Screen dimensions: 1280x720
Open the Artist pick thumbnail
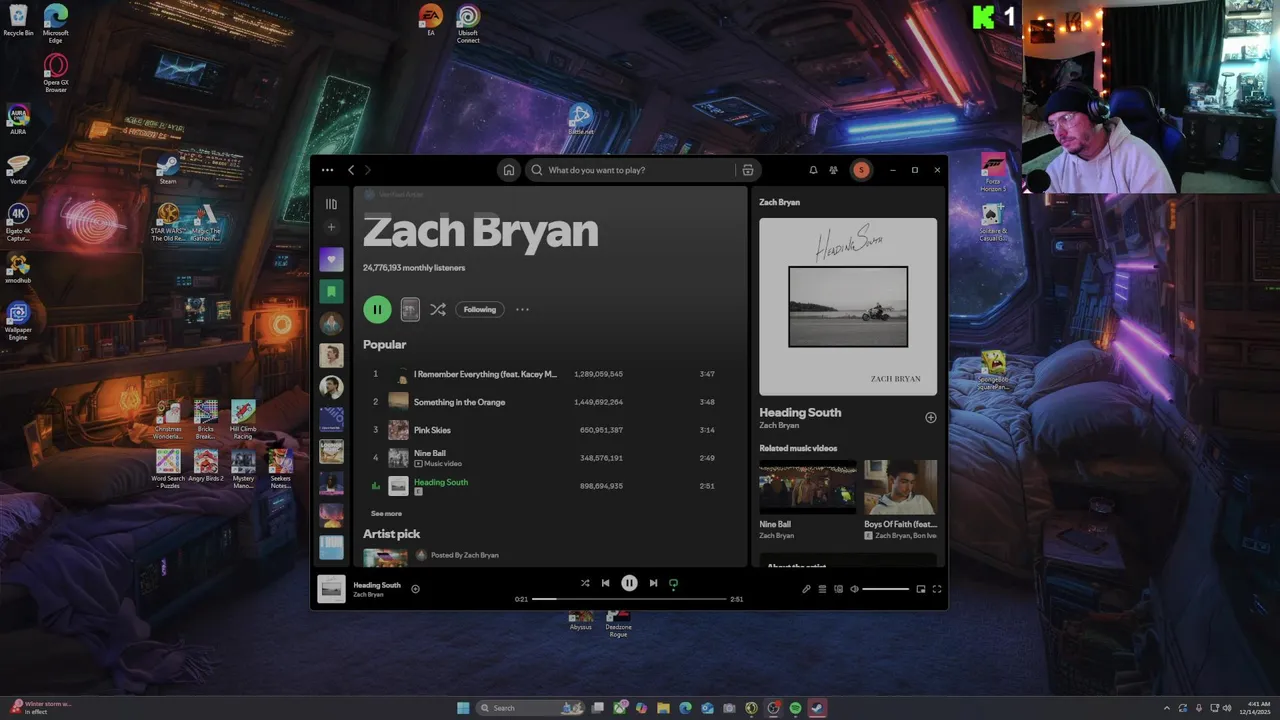(385, 557)
